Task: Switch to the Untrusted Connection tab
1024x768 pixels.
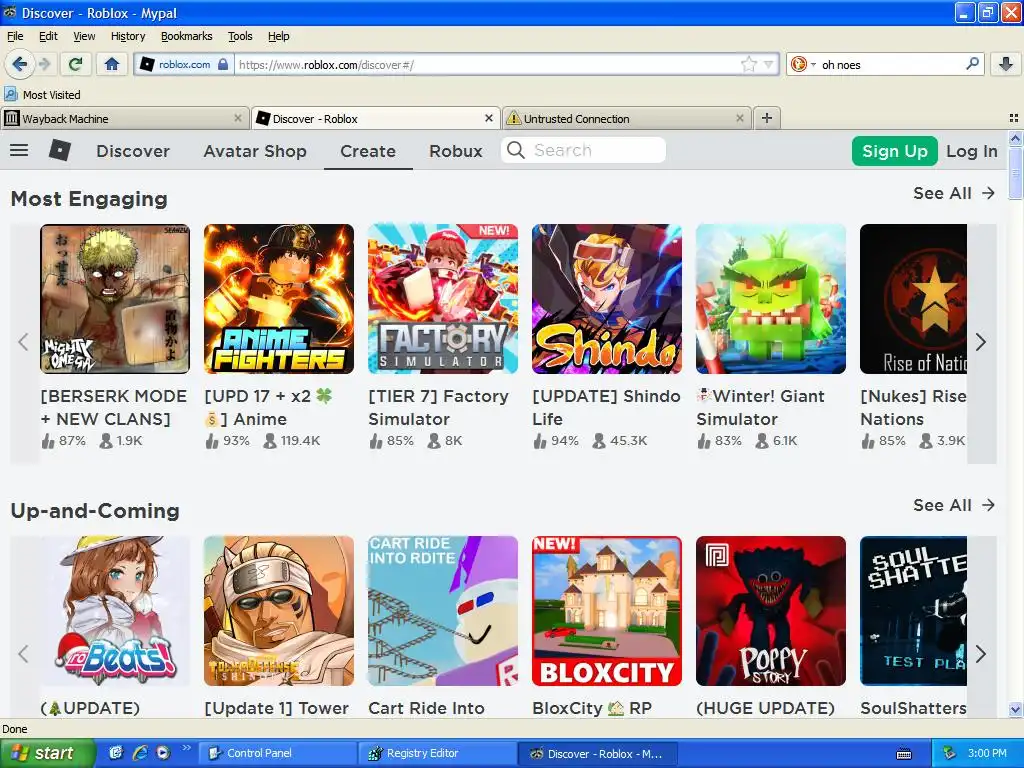Action: (627, 118)
